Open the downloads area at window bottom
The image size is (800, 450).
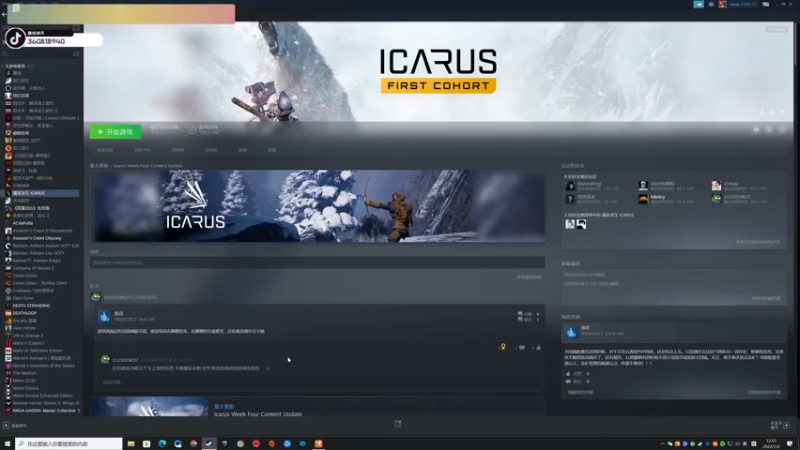(x=398, y=423)
